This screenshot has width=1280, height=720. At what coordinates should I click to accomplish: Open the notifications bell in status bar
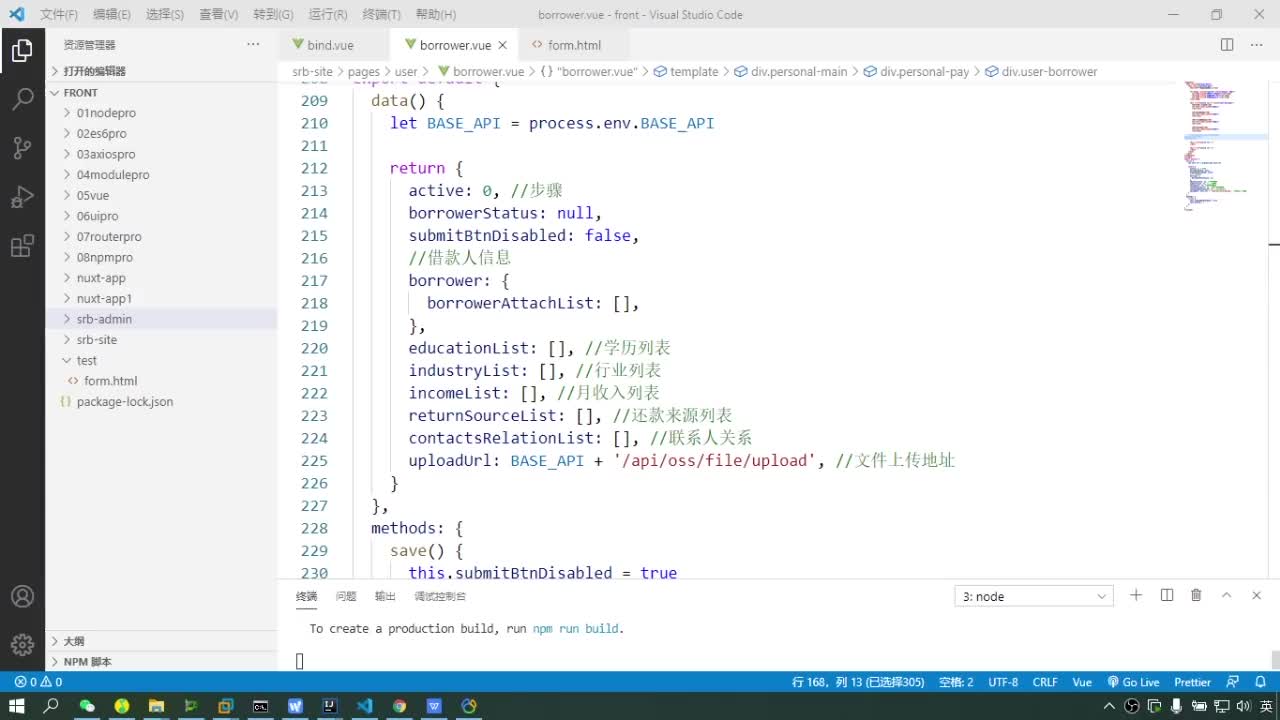click(1262, 682)
